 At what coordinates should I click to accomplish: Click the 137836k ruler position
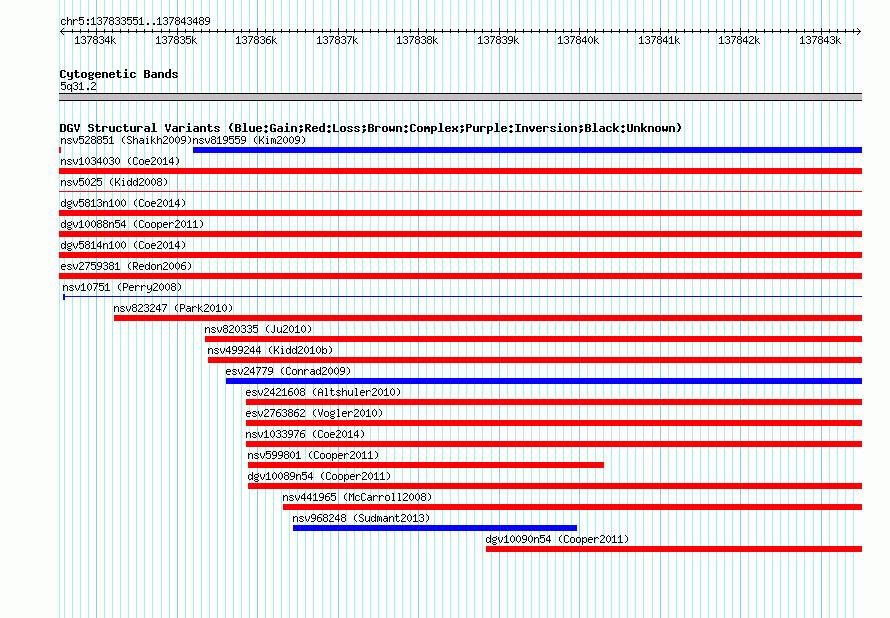pos(256,40)
